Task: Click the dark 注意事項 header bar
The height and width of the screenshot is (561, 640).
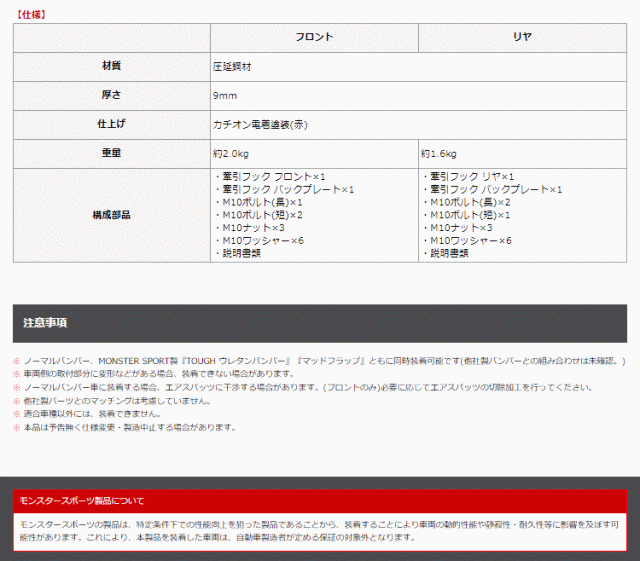Action: tap(320, 323)
